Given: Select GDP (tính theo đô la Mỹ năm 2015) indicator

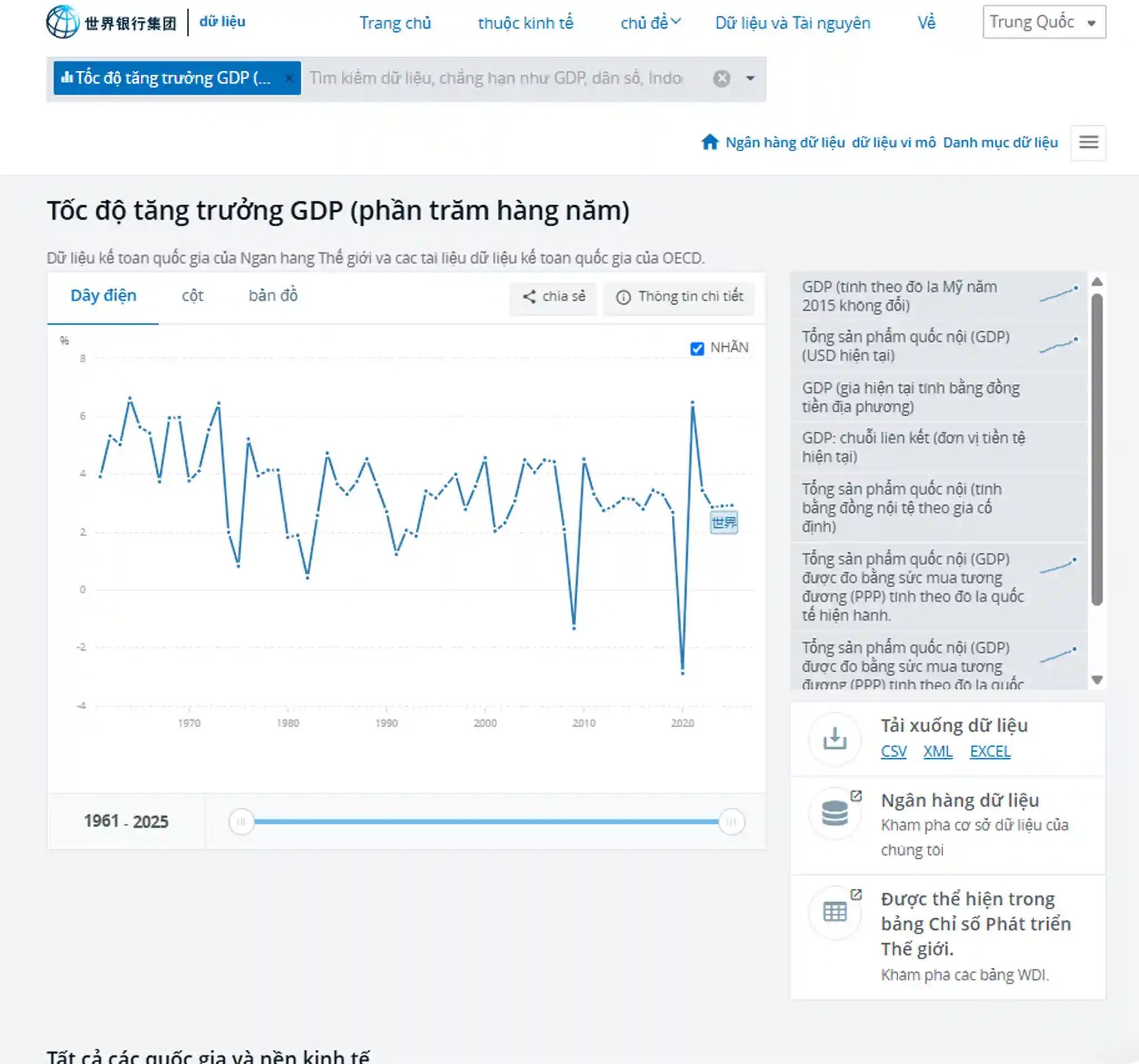Looking at the screenshot, I should (x=939, y=296).
